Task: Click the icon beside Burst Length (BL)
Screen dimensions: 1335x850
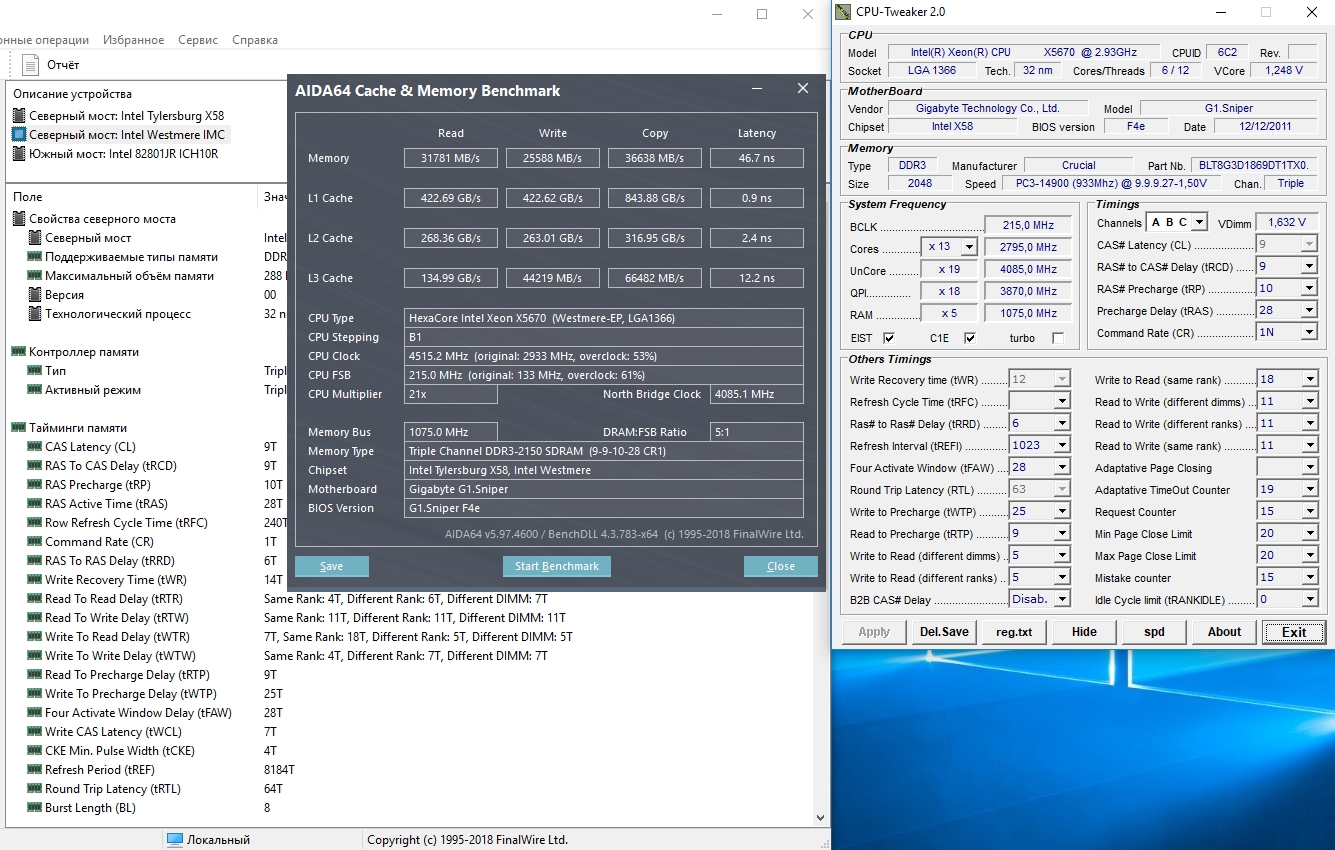Action: pyautogui.click(x=35, y=808)
